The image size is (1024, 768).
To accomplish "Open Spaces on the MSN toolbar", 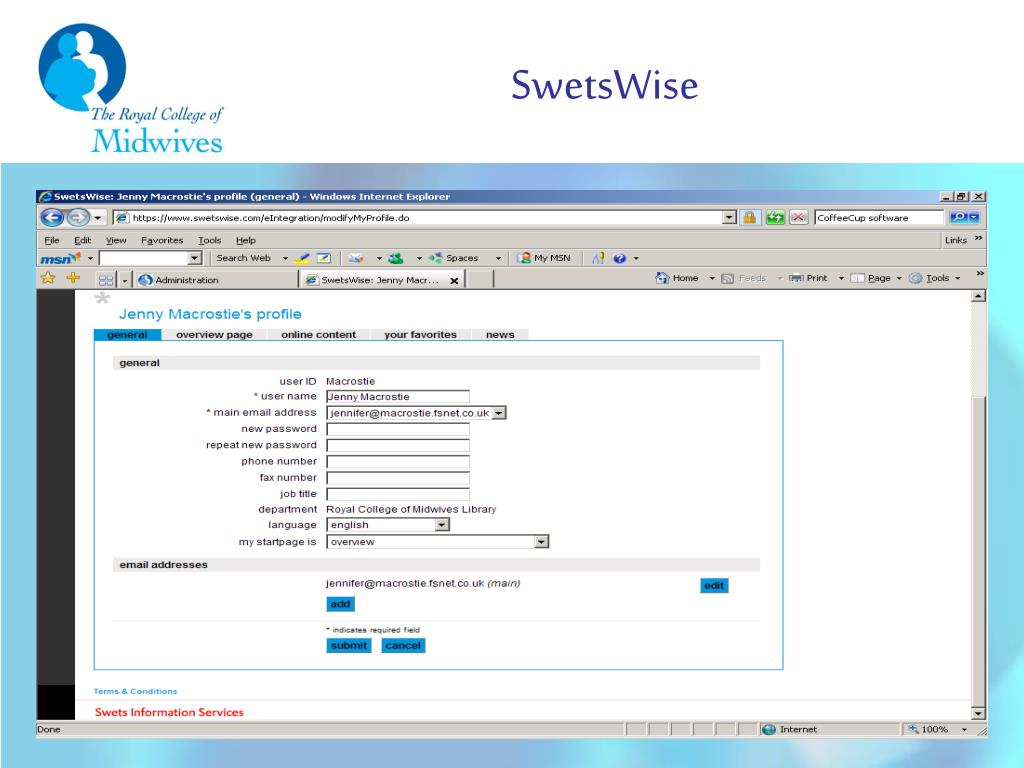I will tap(454, 258).
